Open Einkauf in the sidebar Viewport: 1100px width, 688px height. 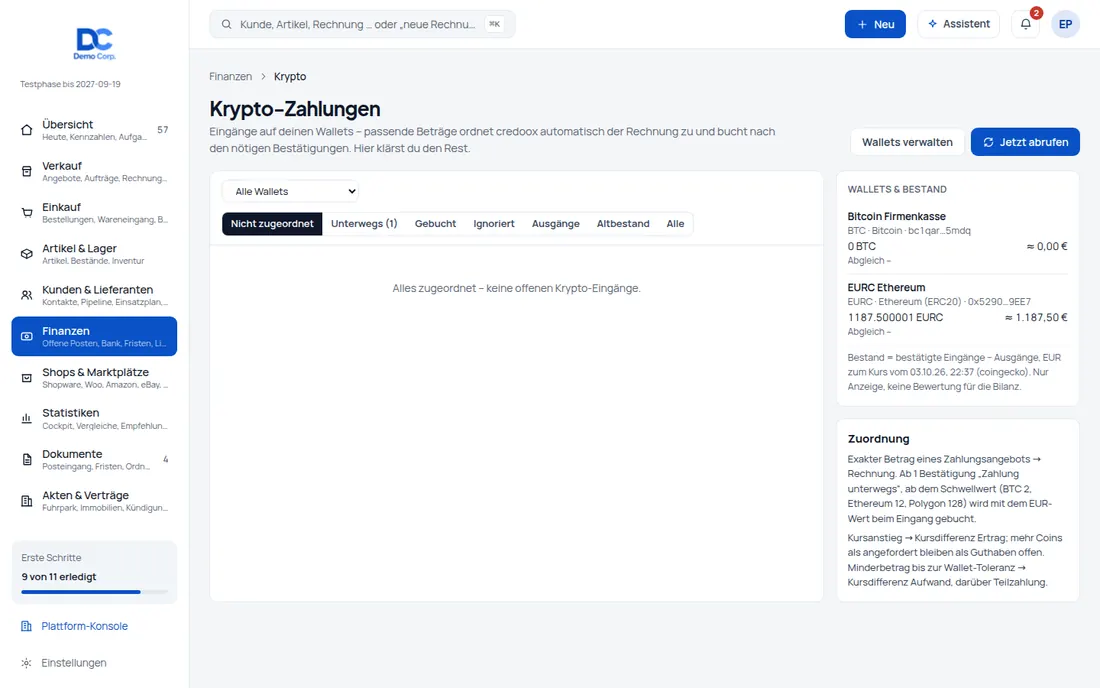click(x=94, y=213)
